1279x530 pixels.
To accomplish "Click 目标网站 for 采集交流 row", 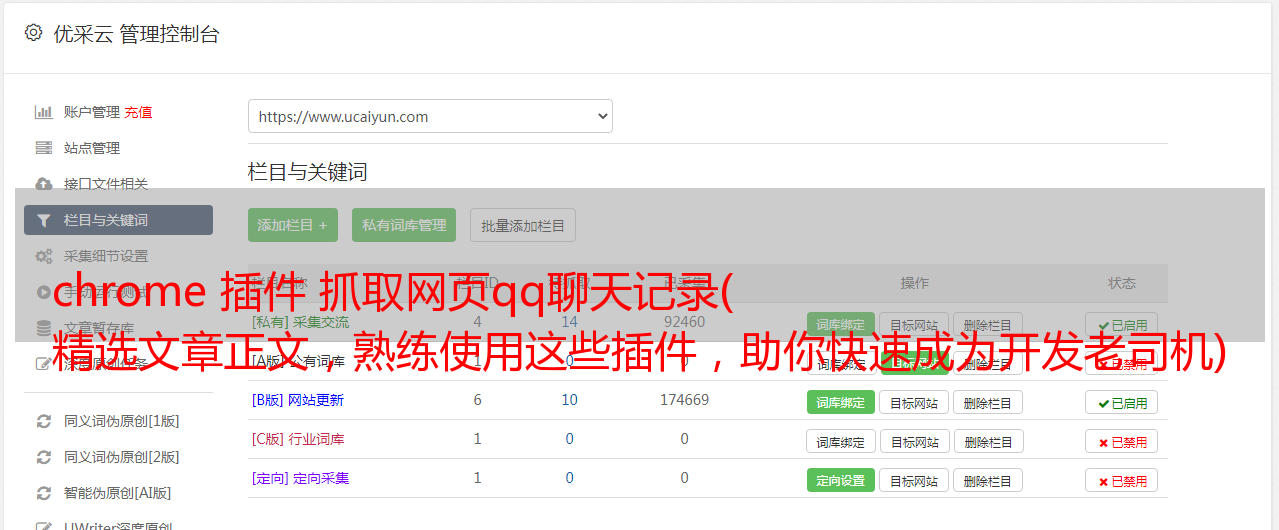I will click(914, 324).
